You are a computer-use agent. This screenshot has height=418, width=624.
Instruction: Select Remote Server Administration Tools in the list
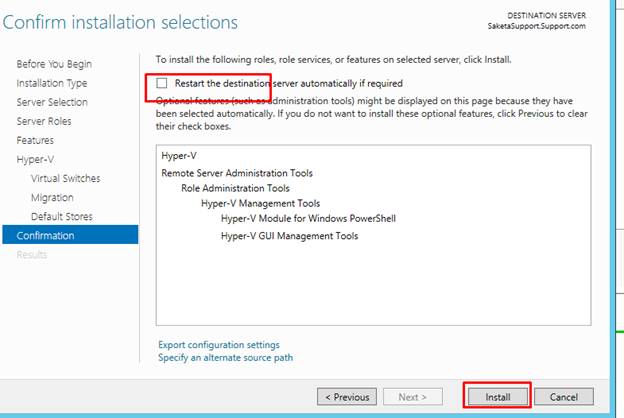(x=236, y=173)
